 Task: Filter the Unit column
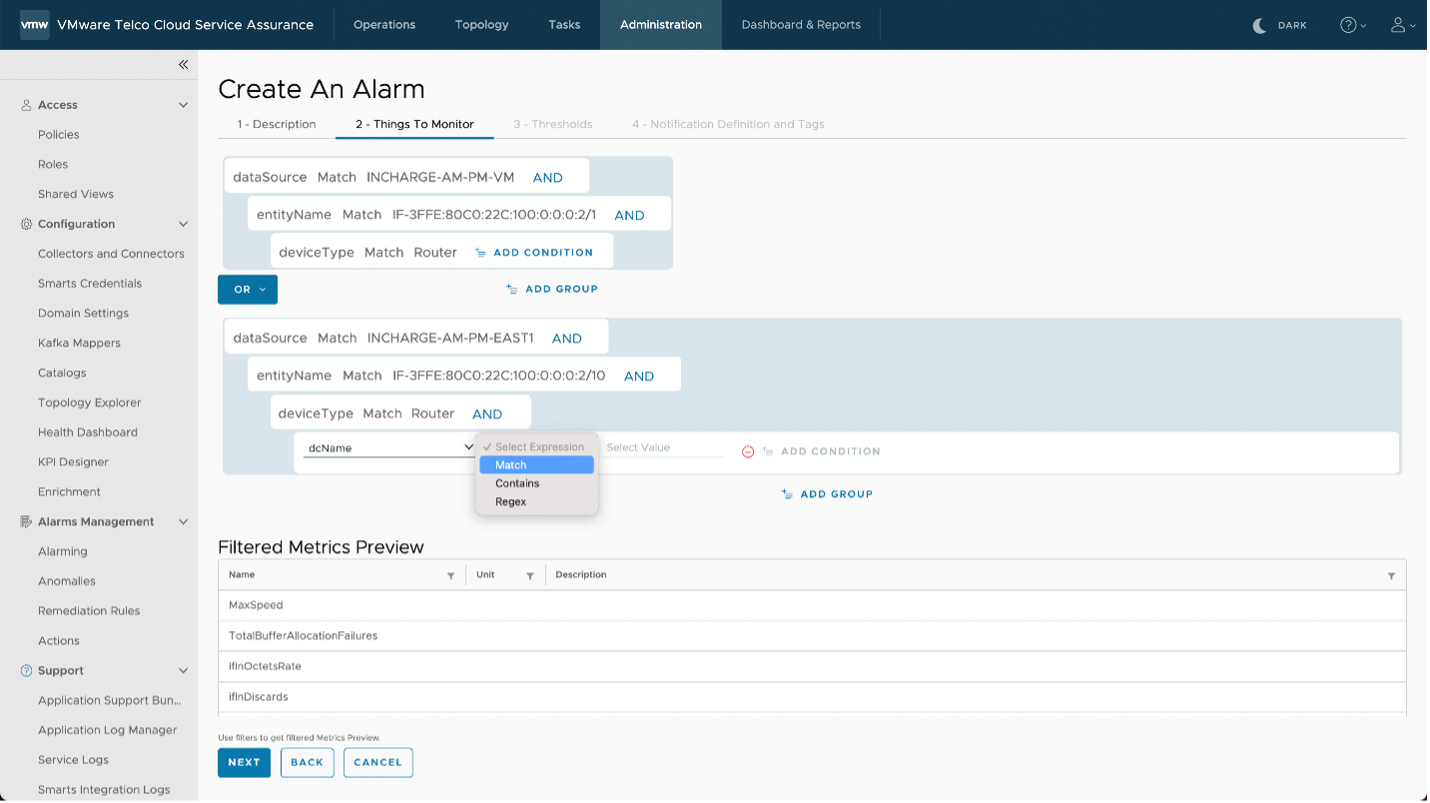click(x=530, y=576)
